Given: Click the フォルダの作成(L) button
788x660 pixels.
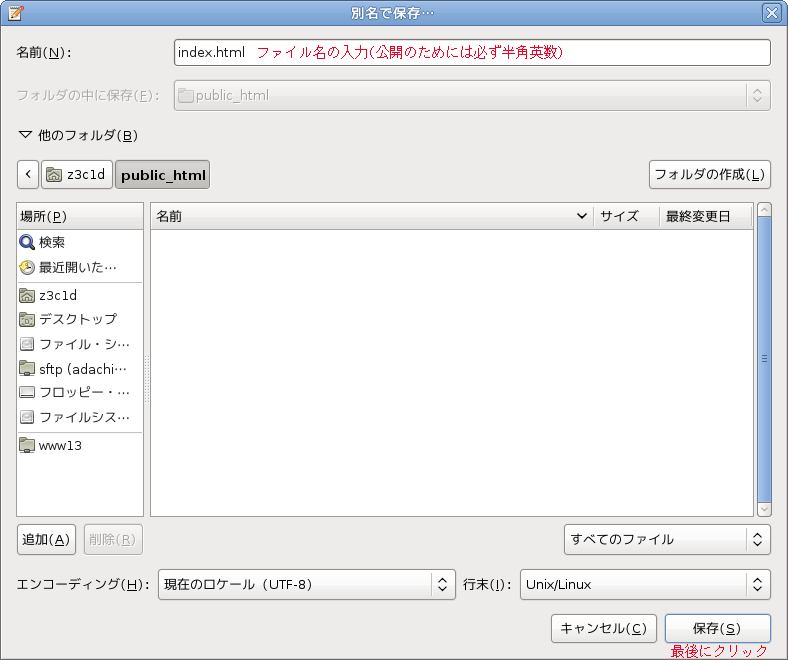Looking at the screenshot, I should coord(710,174).
